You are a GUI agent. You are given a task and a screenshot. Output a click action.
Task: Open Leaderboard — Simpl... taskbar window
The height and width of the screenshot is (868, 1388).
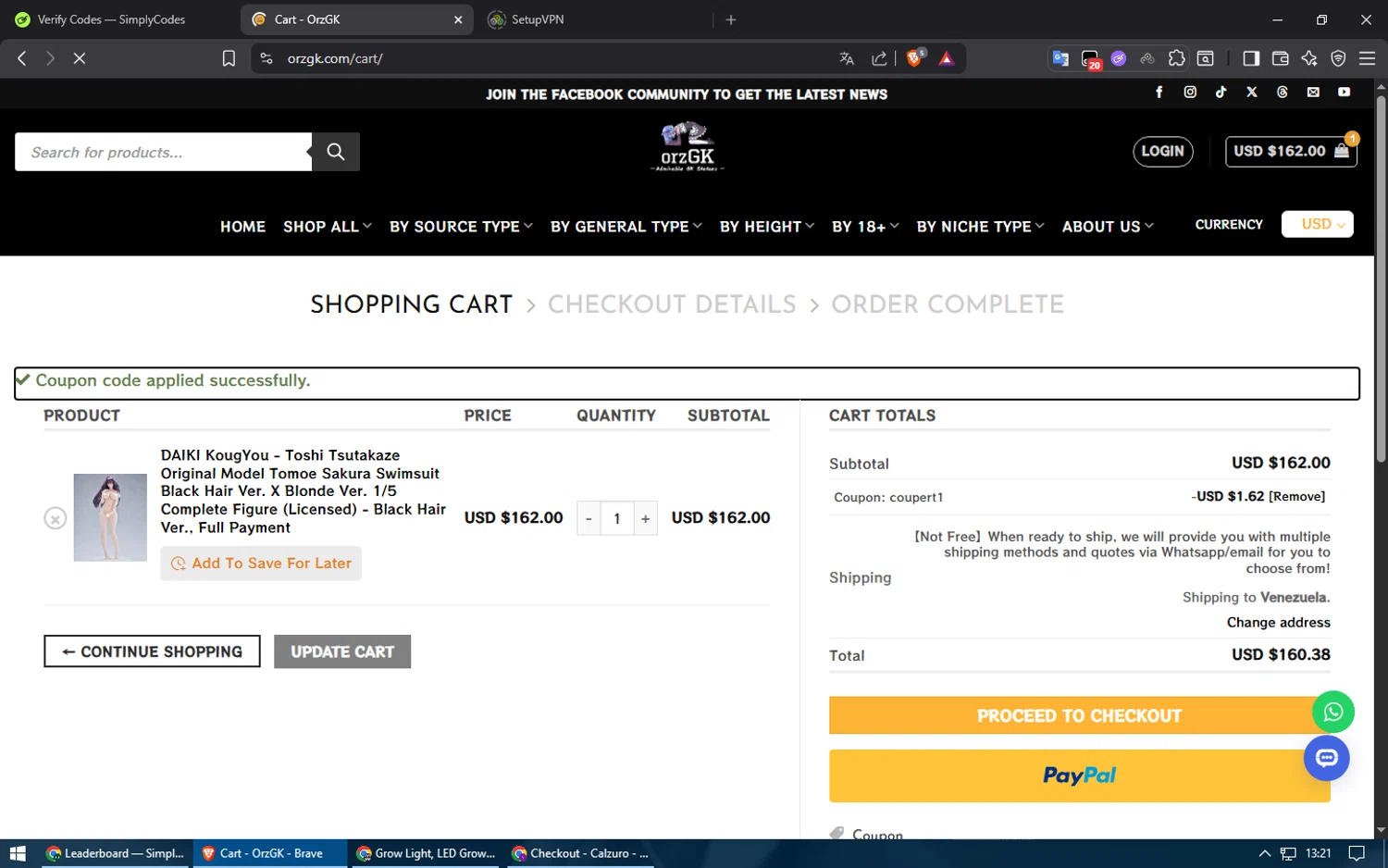[x=116, y=853]
